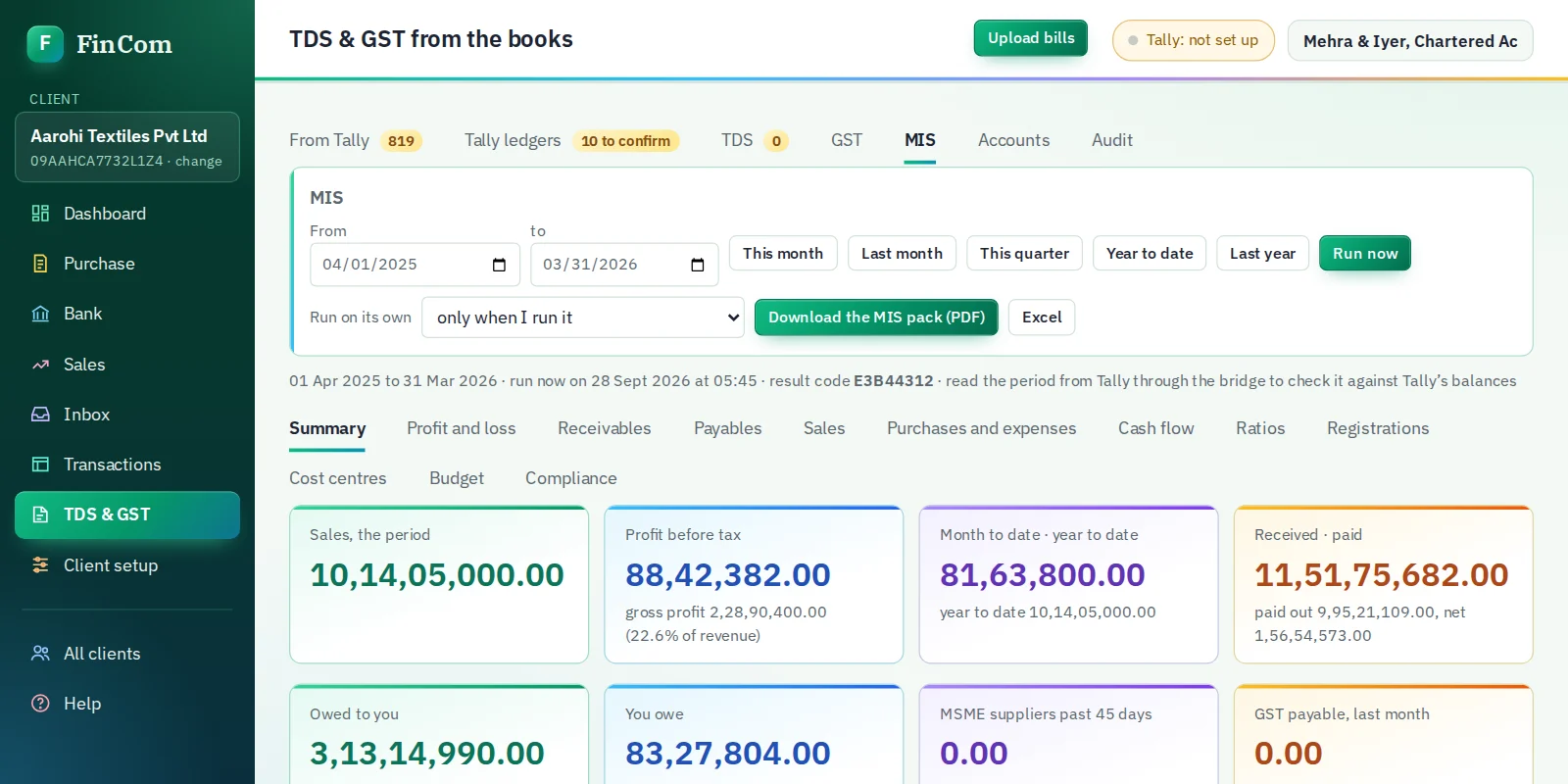Screen dimensions: 1568x784
Task: Click the Transactions table icon
Action: coord(40,465)
